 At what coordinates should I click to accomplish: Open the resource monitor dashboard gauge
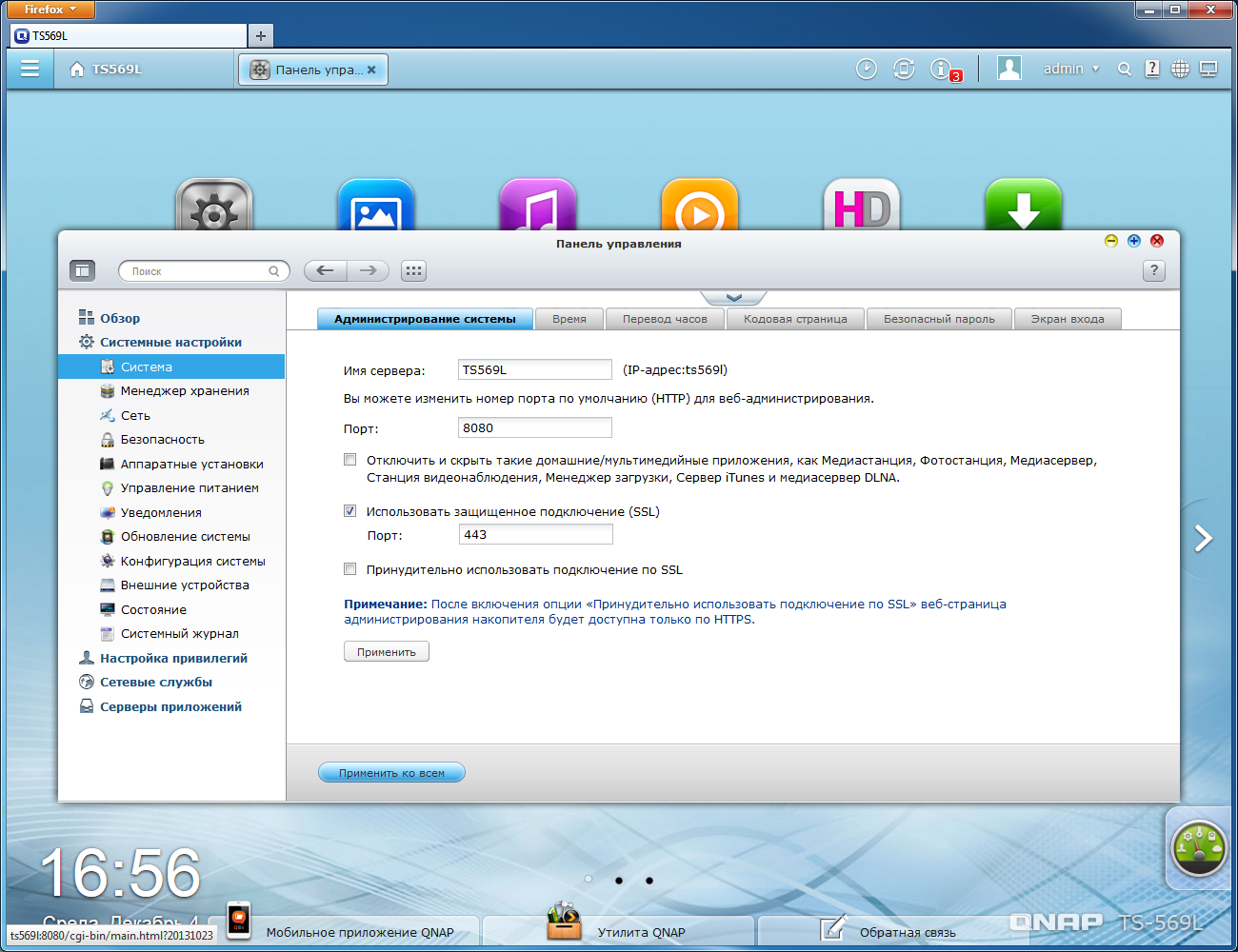(x=1199, y=847)
